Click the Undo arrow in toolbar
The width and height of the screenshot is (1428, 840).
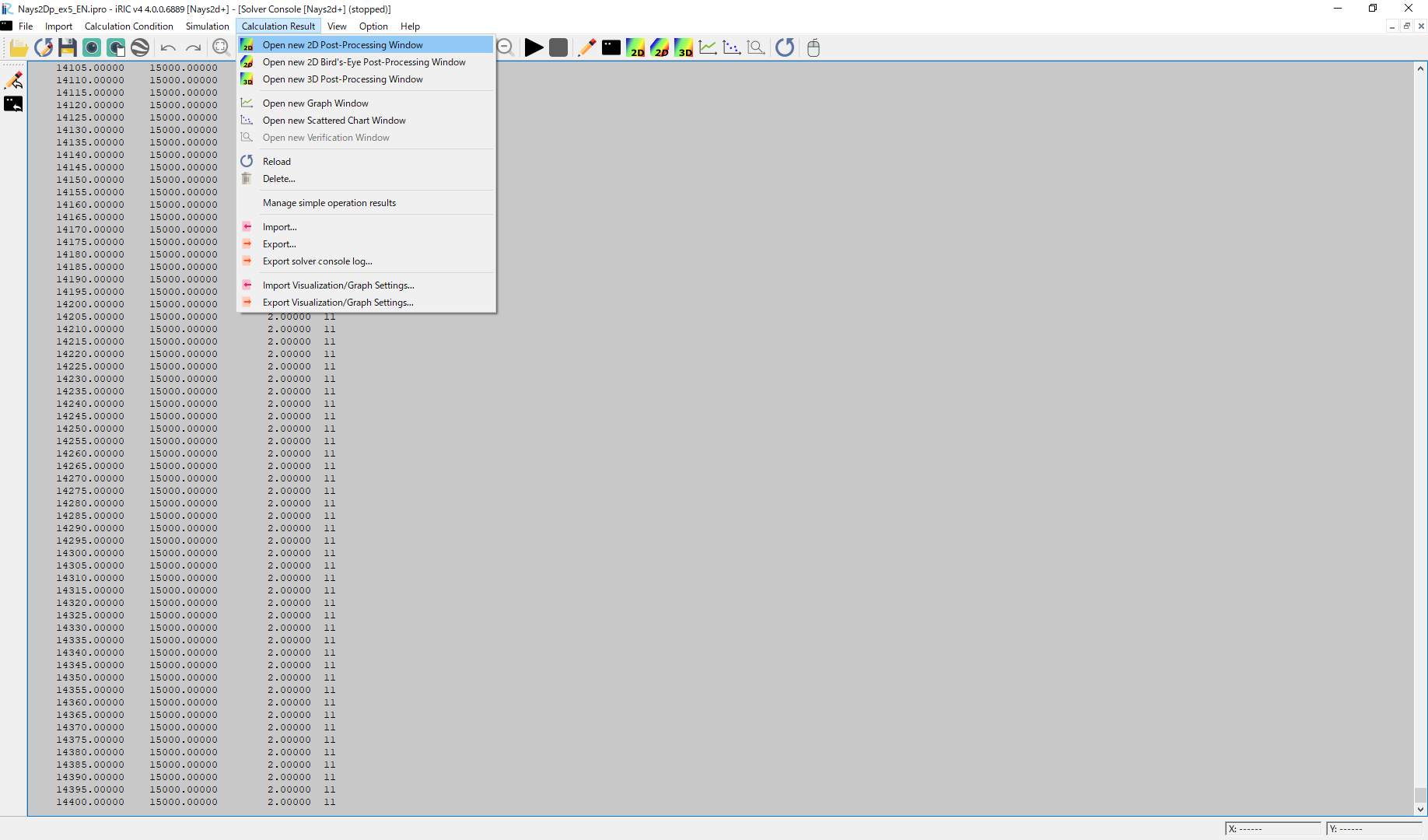pyautogui.click(x=168, y=47)
